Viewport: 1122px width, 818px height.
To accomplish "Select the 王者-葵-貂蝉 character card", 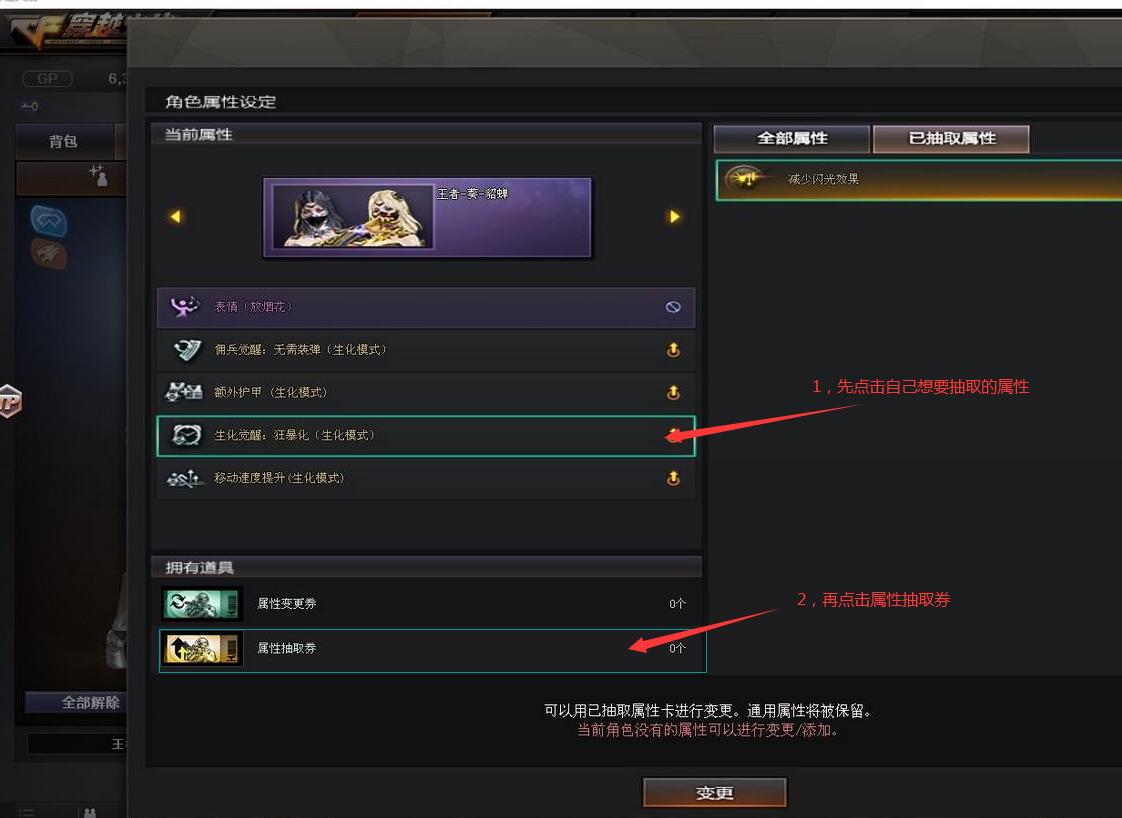I will pos(427,217).
